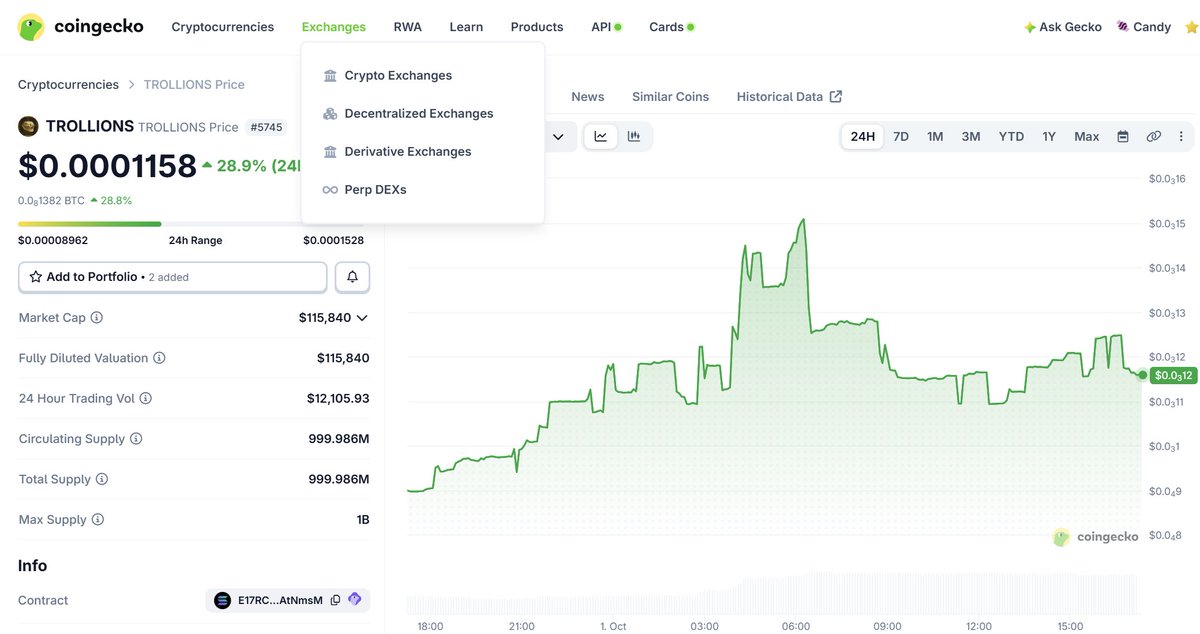
Task: Click the $0.0001528 range high value
Action: [x=334, y=240]
